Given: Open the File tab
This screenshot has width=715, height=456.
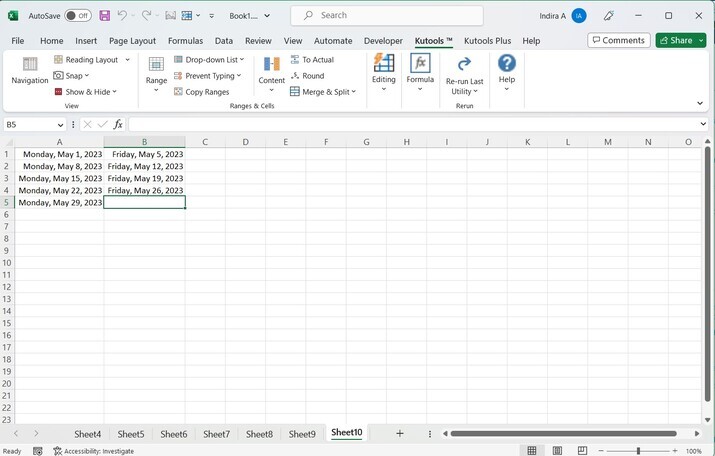Looking at the screenshot, I should click(x=17, y=41).
